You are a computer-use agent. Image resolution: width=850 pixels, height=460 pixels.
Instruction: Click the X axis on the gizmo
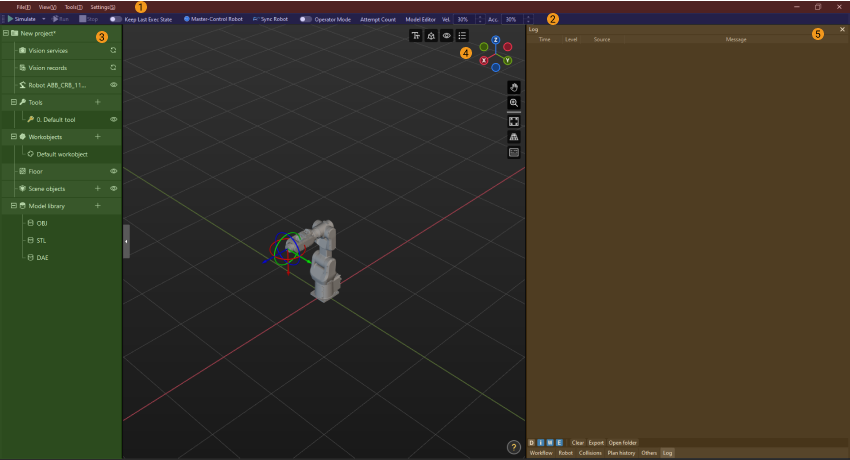(x=484, y=61)
